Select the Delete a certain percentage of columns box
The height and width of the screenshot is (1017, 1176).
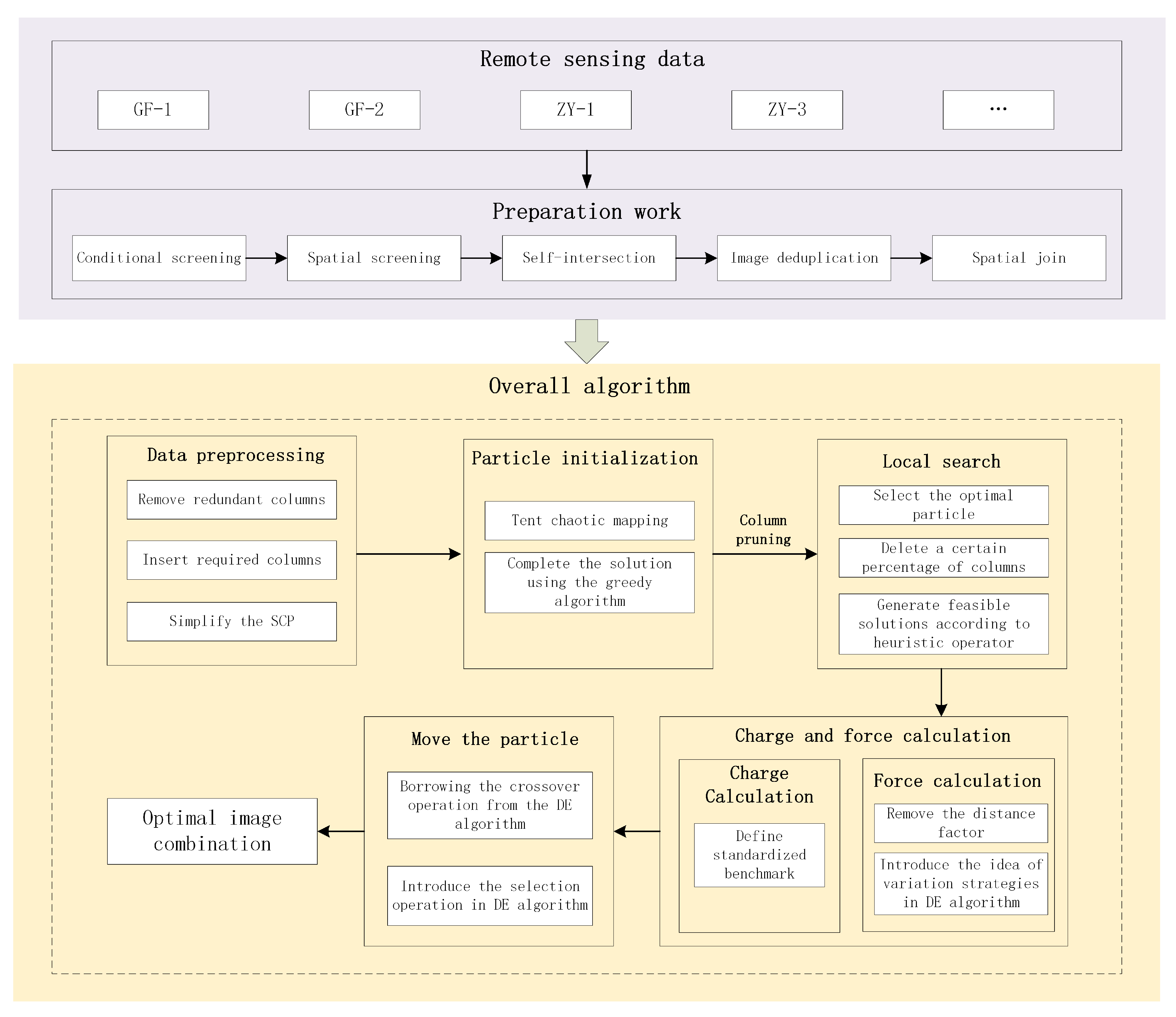pos(943,558)
